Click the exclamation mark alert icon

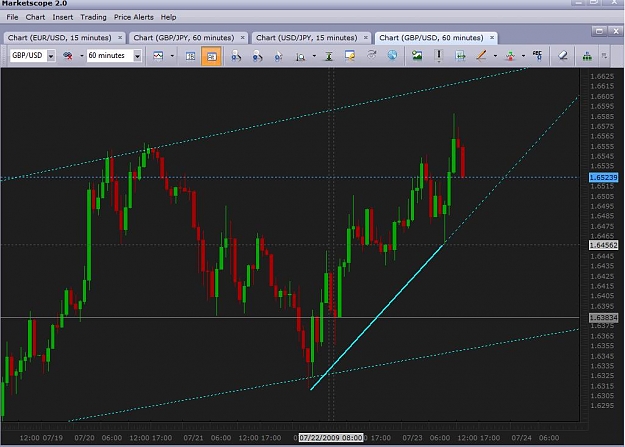(439, 56)
